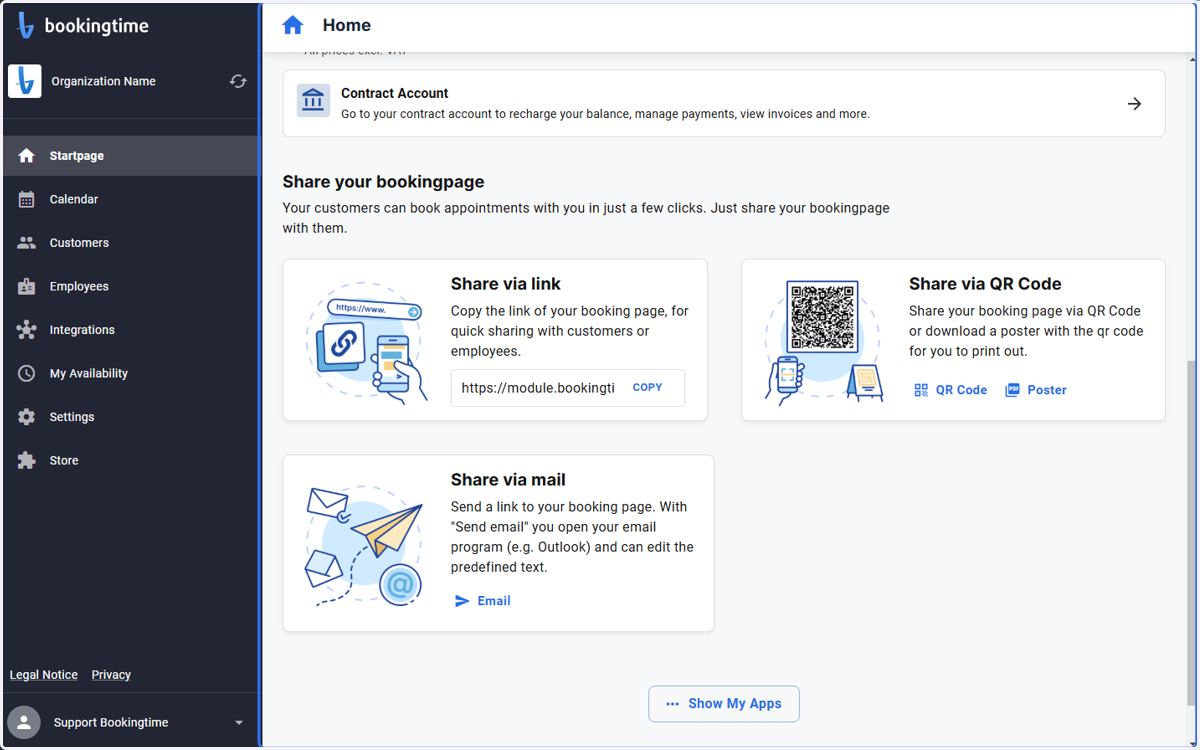Viewport: 1200px width, 750px height.
Task: Click Support Bookingtime username
Action: tap(111, 722)
